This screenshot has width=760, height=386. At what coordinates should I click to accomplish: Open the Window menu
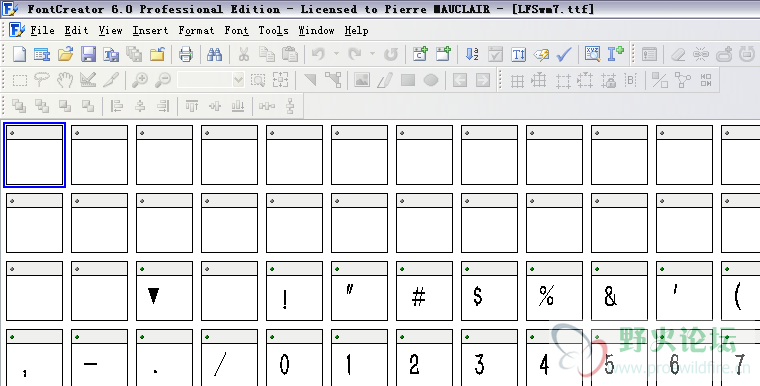click(316, 31)
